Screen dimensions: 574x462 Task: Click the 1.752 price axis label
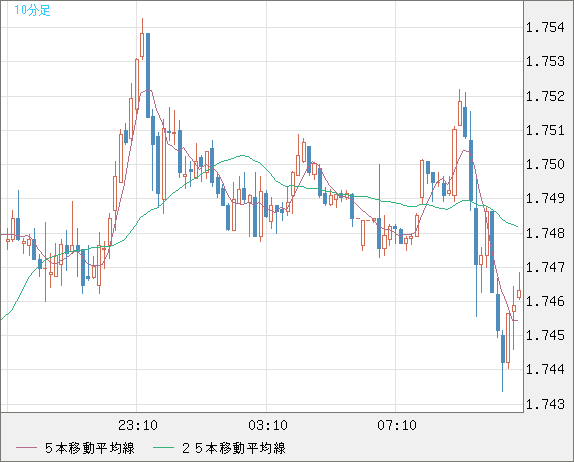545,96
